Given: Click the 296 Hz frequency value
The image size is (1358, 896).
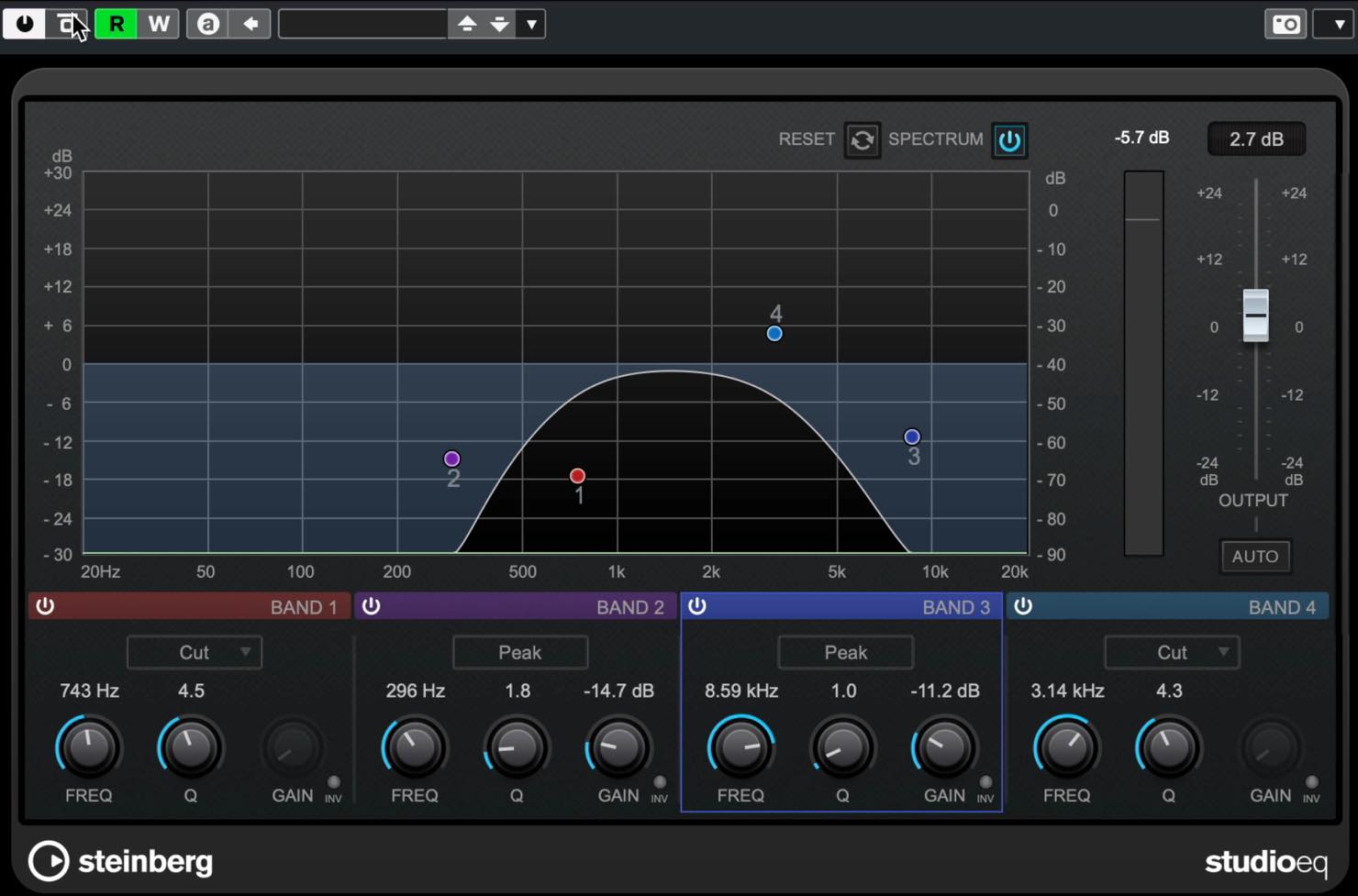Looking at the screenshot, I should pyautogui.click(x=415, y=691).
